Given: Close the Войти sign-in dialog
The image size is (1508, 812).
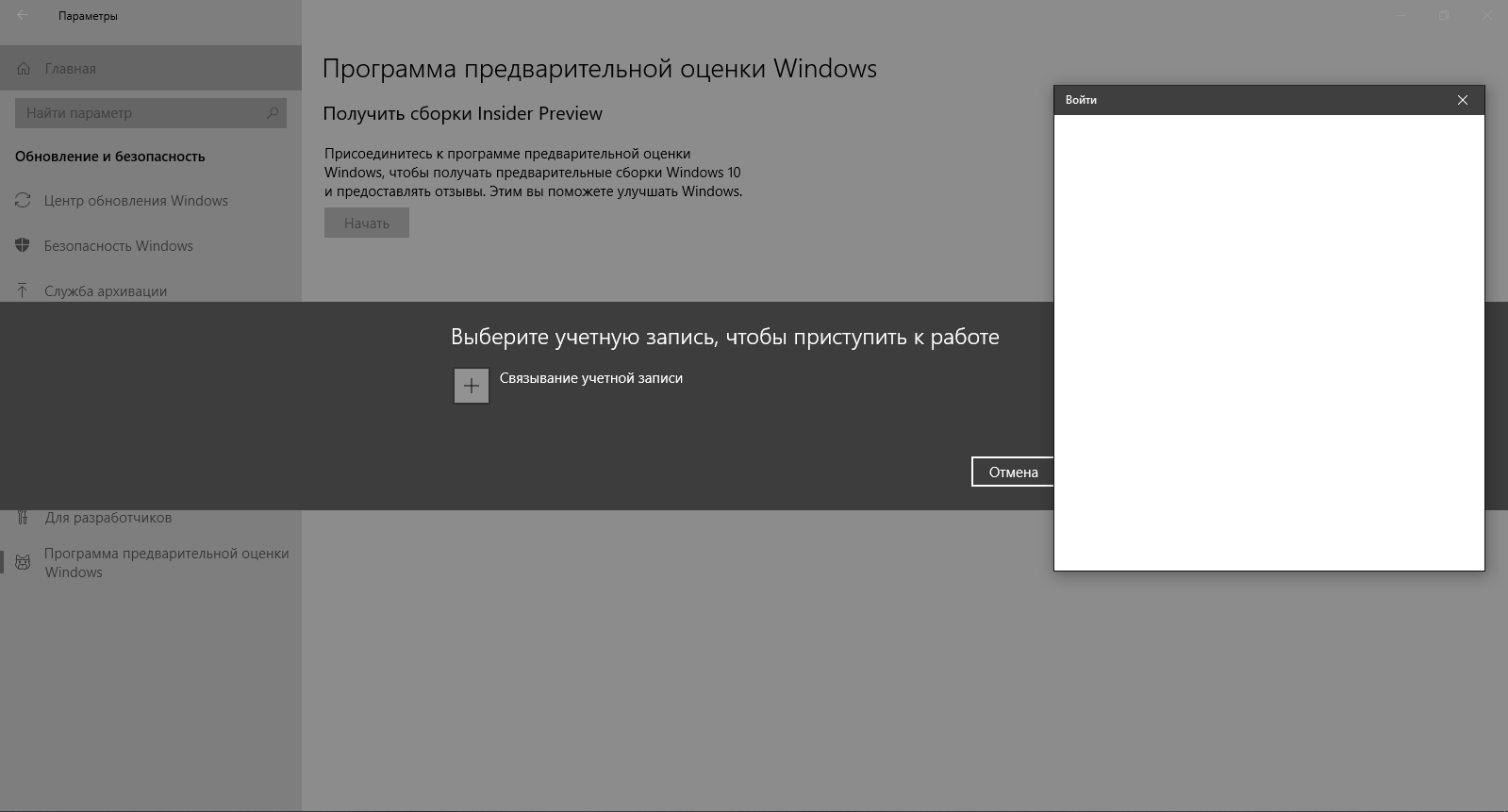Looking at the screenshot, I should click(x=1462, y=100).
